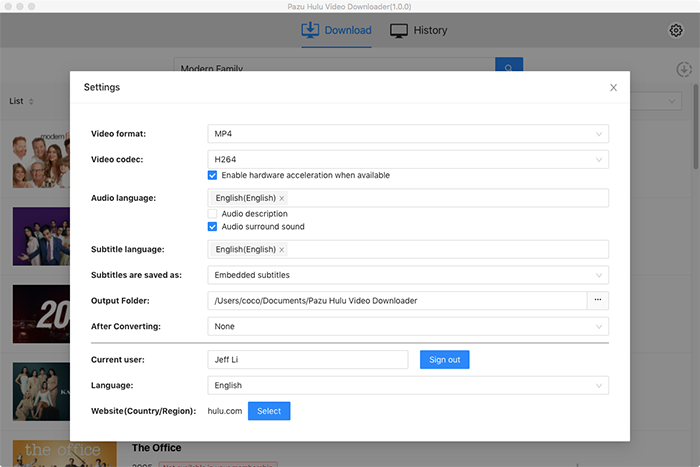Click The Office title text

[157, 448]
